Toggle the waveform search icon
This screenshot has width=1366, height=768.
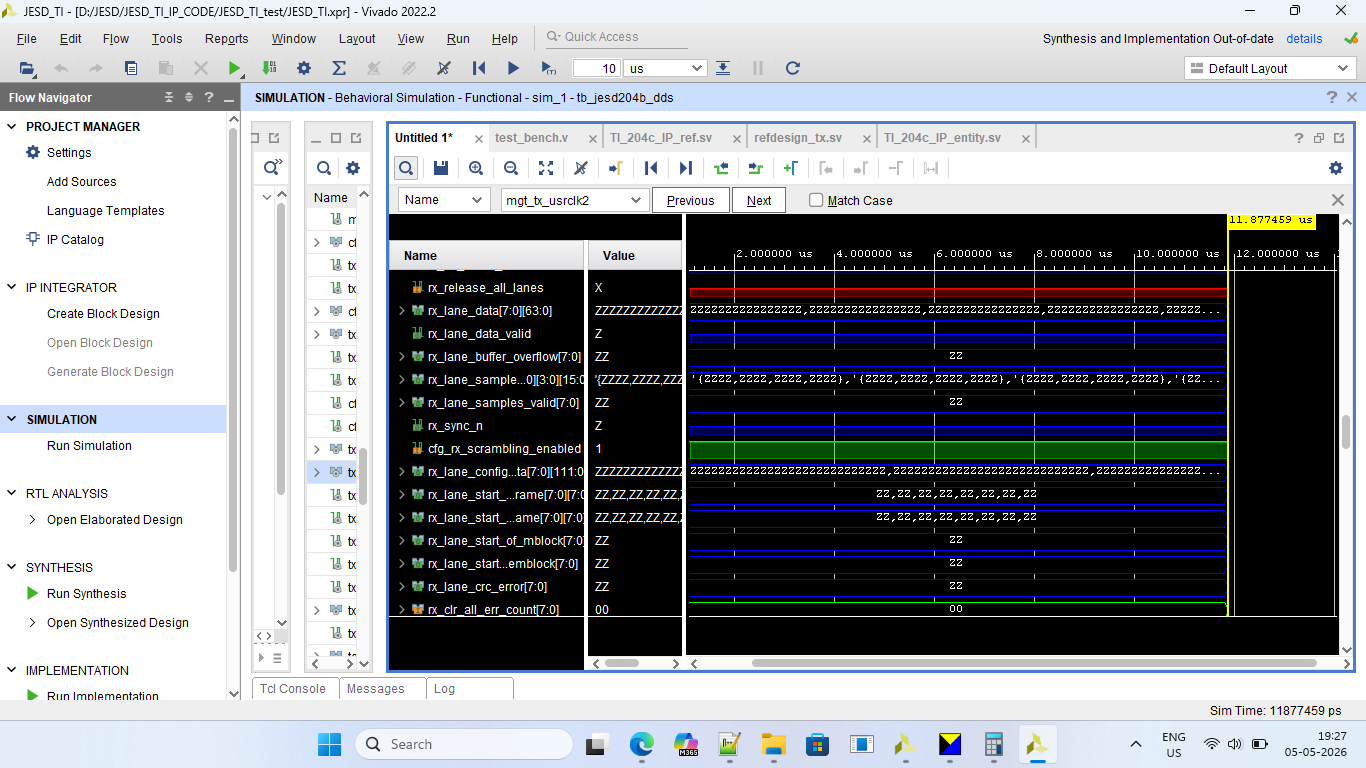[406, 168]
